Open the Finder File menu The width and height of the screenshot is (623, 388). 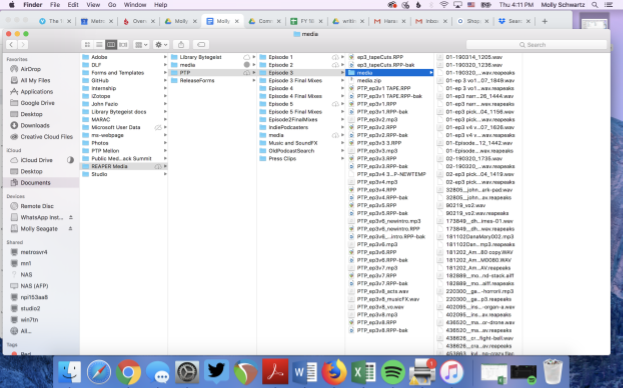click(x=55, y=5)
